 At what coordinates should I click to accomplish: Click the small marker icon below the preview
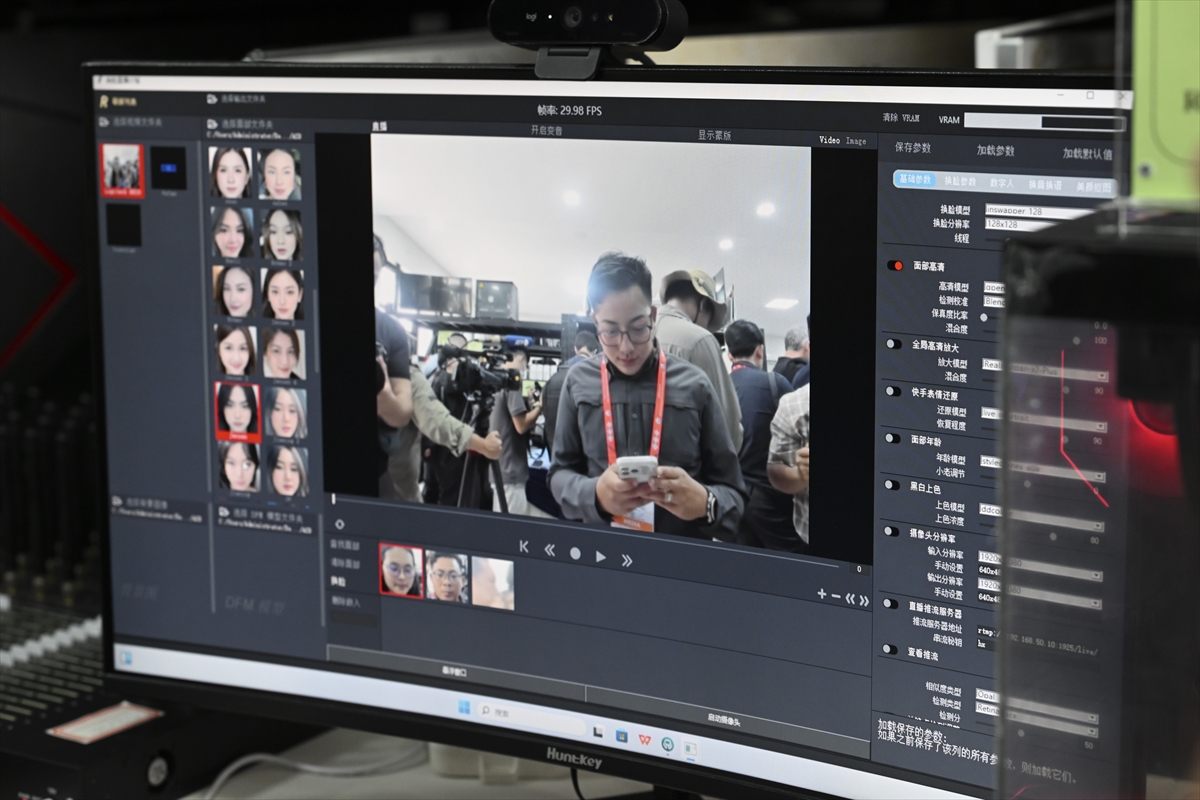tap(340, 524)
